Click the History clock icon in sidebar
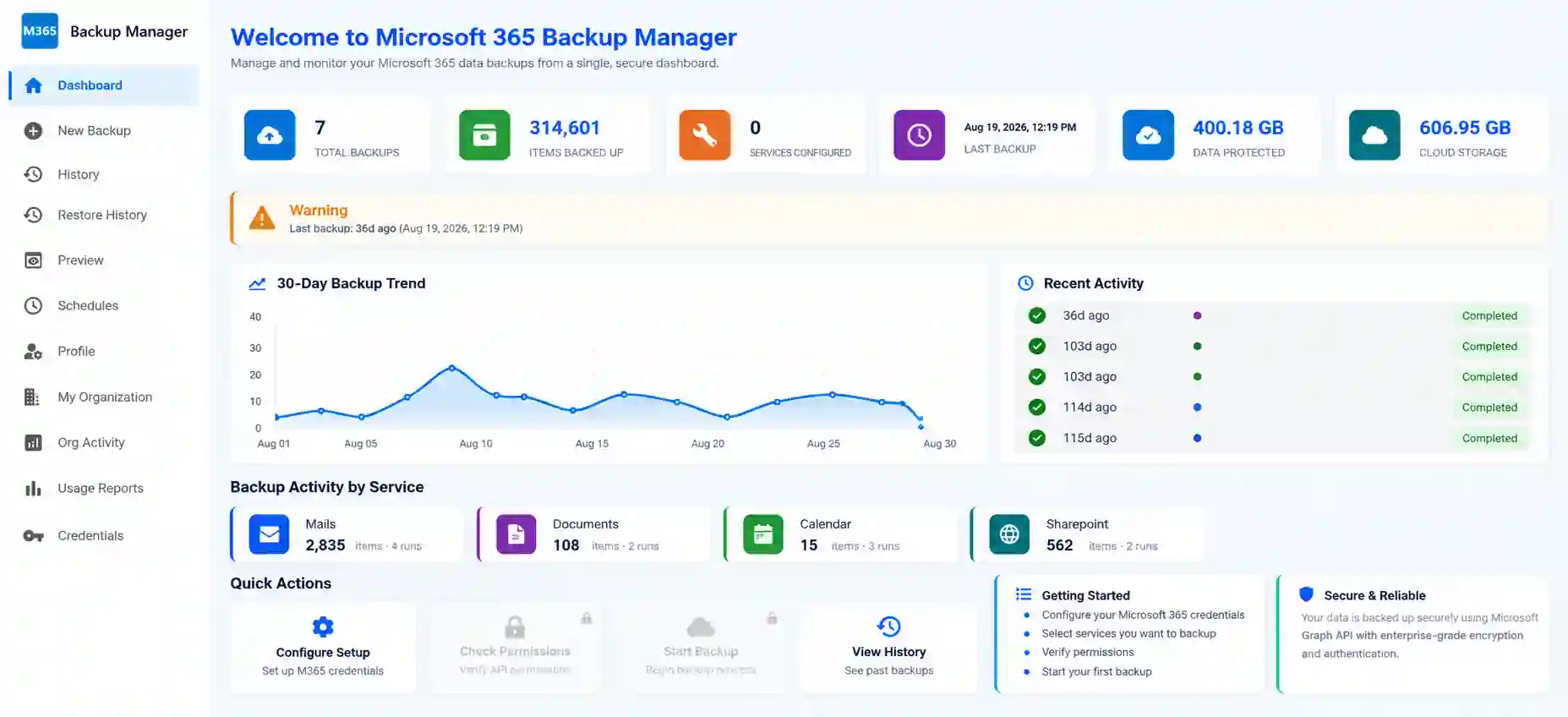1568x717 pixels. (33, 174)
